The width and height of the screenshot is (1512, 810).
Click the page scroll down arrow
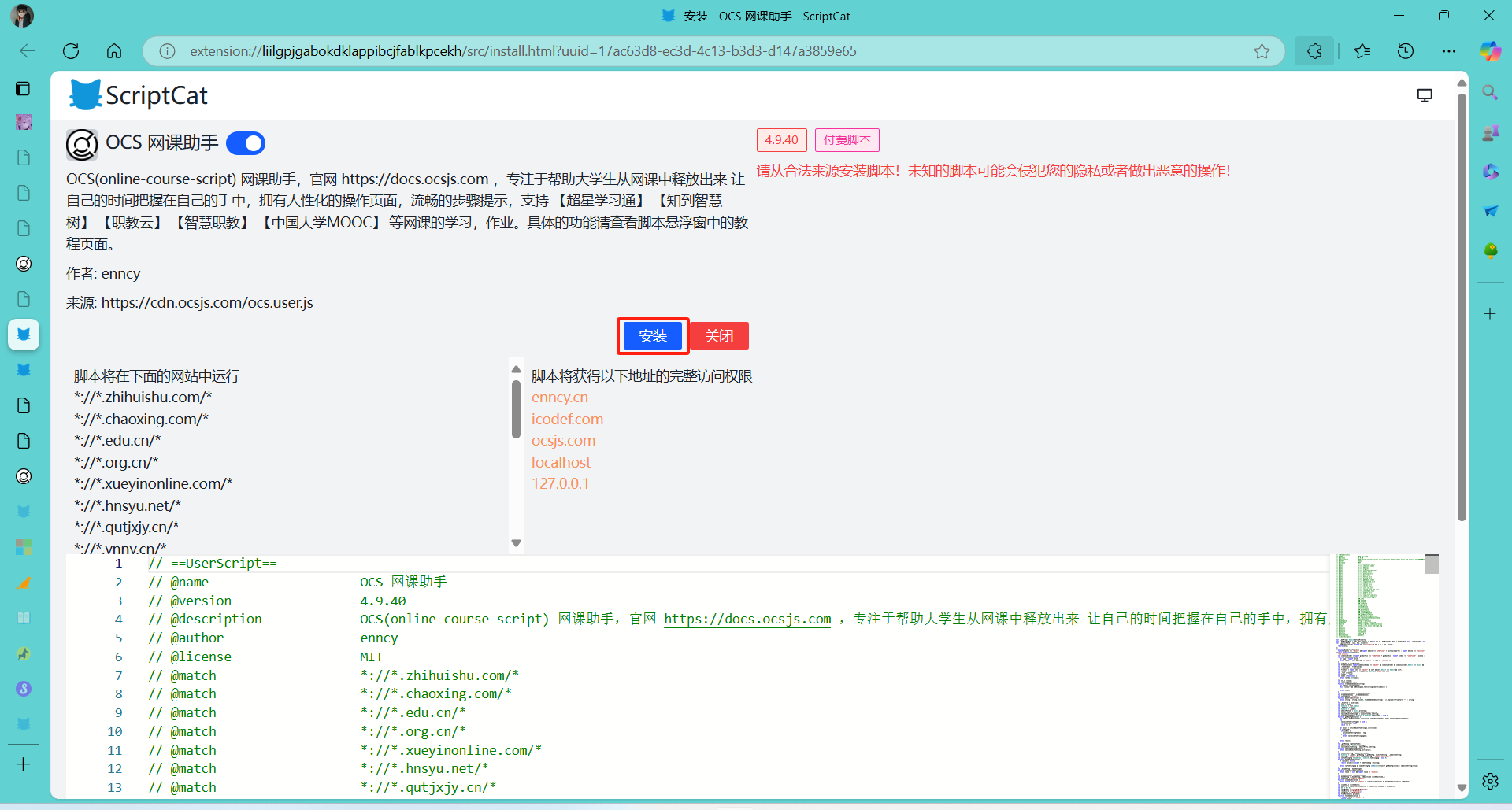click(1462, 787)
